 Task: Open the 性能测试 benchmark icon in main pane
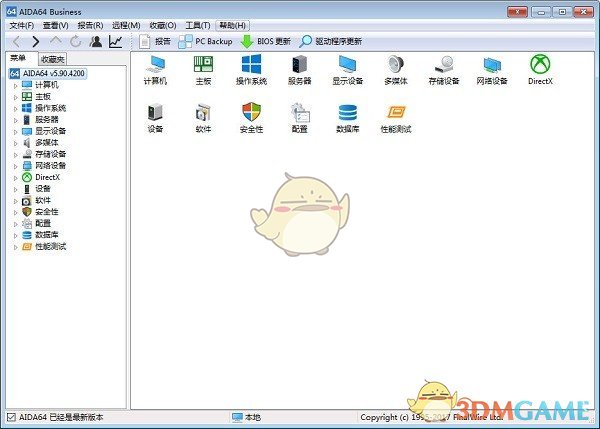(396, 118)
